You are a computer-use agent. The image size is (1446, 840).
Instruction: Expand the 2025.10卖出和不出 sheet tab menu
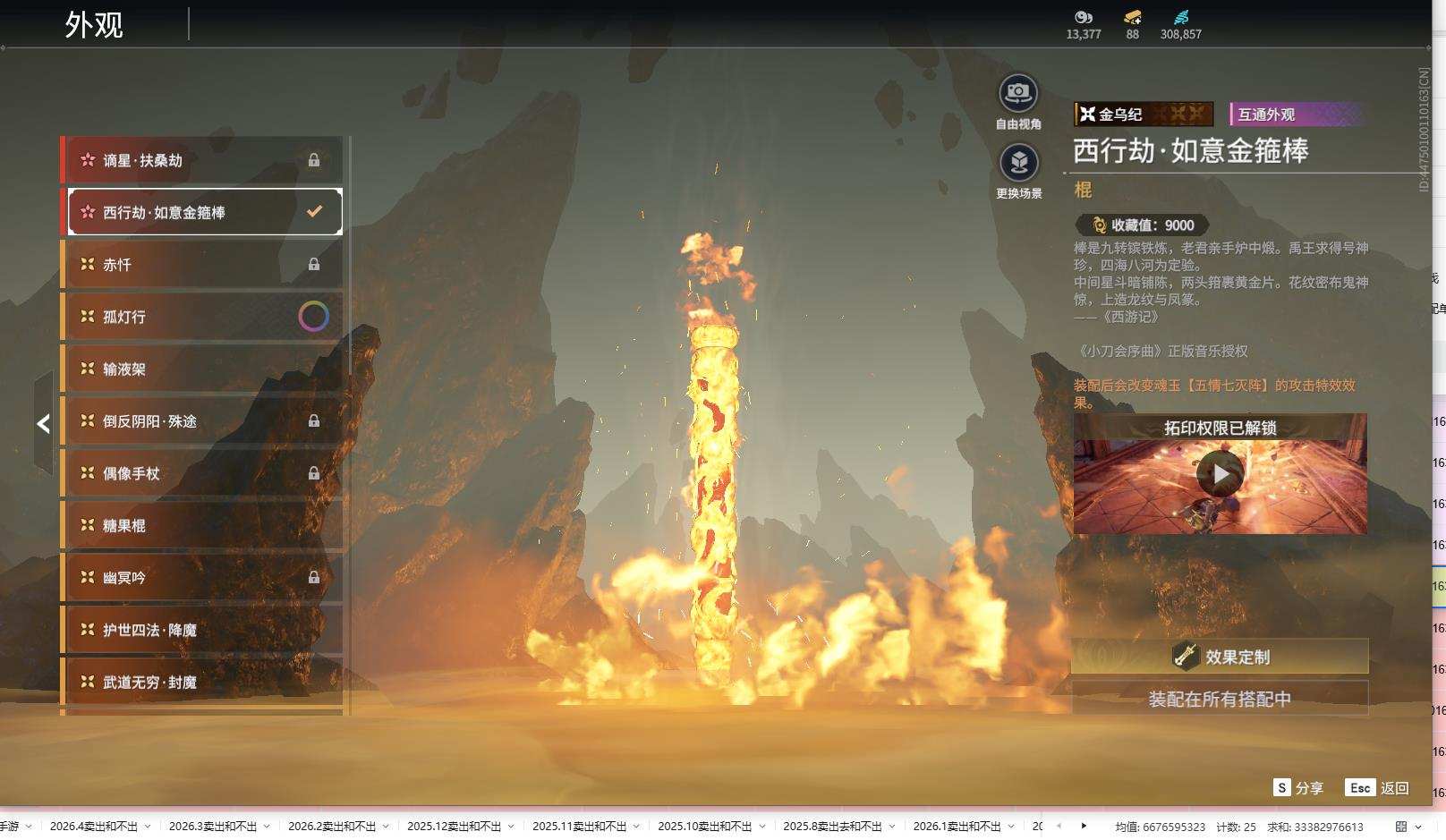(x=761, y=827)
